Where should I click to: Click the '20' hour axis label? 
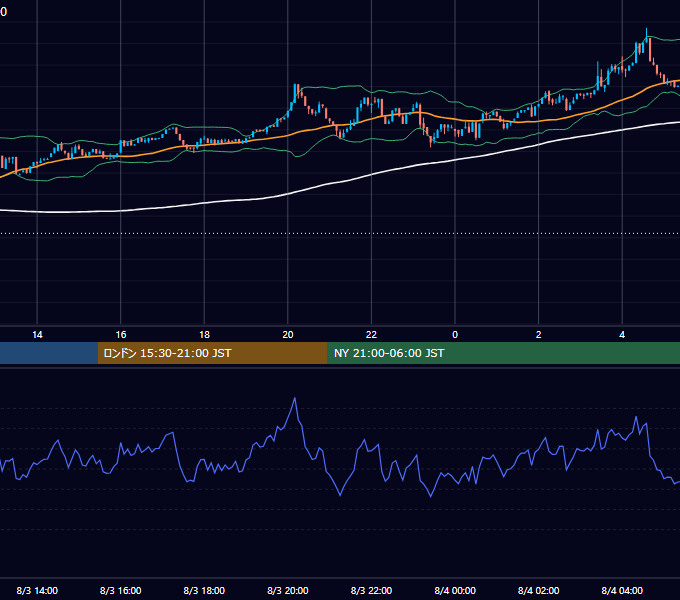(288, 335)
